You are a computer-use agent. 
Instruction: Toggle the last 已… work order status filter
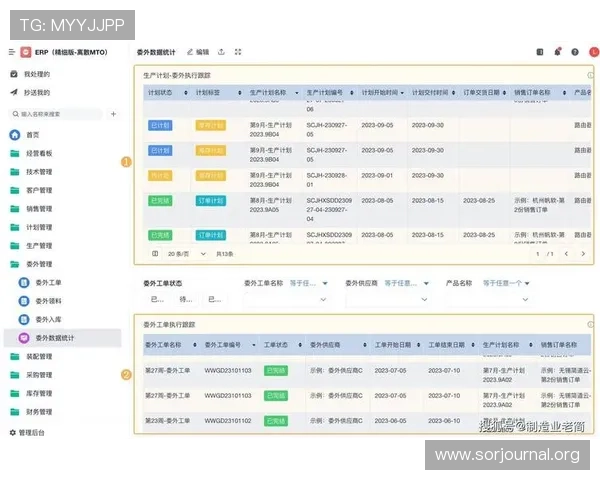(x=215, y=299)
